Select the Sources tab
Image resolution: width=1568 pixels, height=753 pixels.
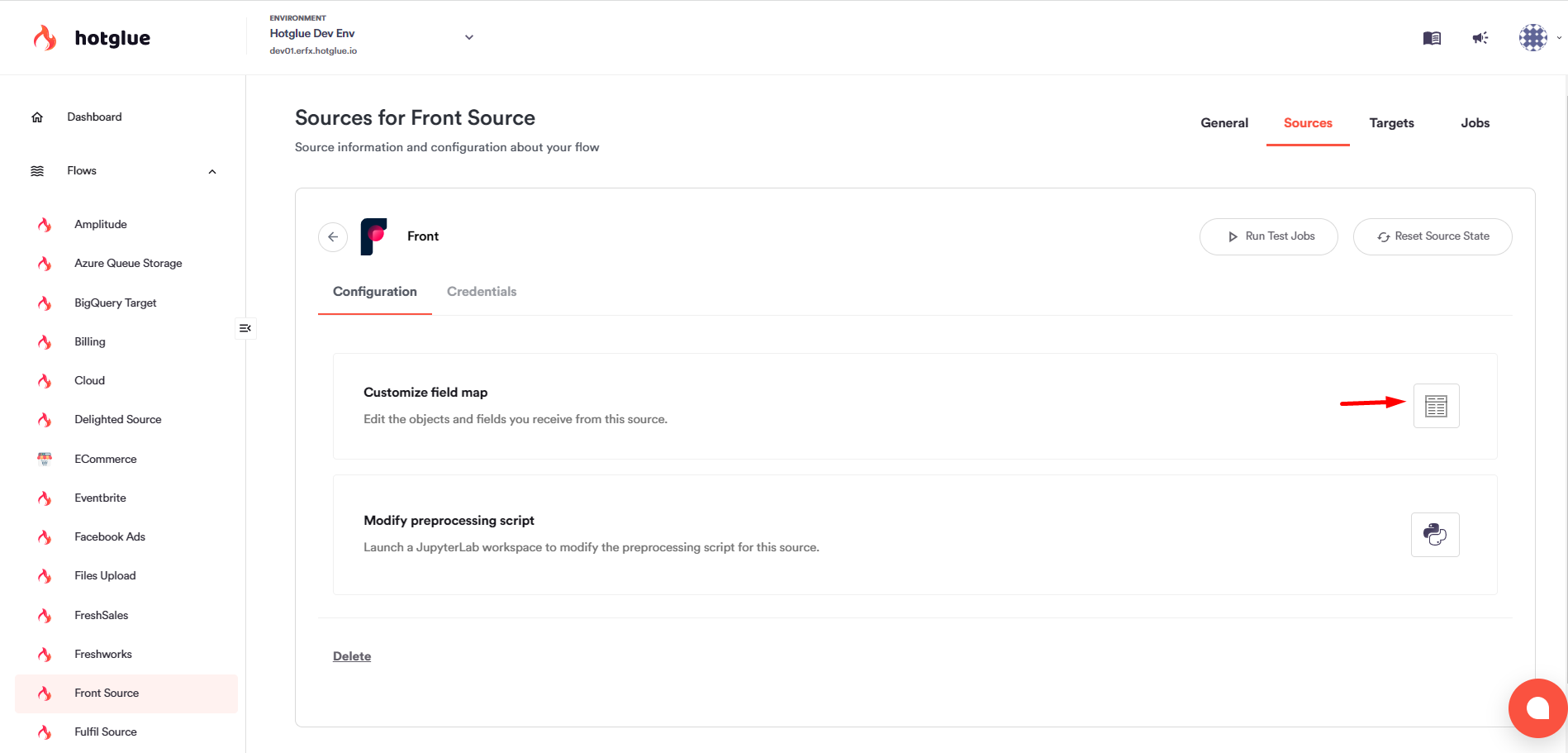click(x=1308, y=123)
